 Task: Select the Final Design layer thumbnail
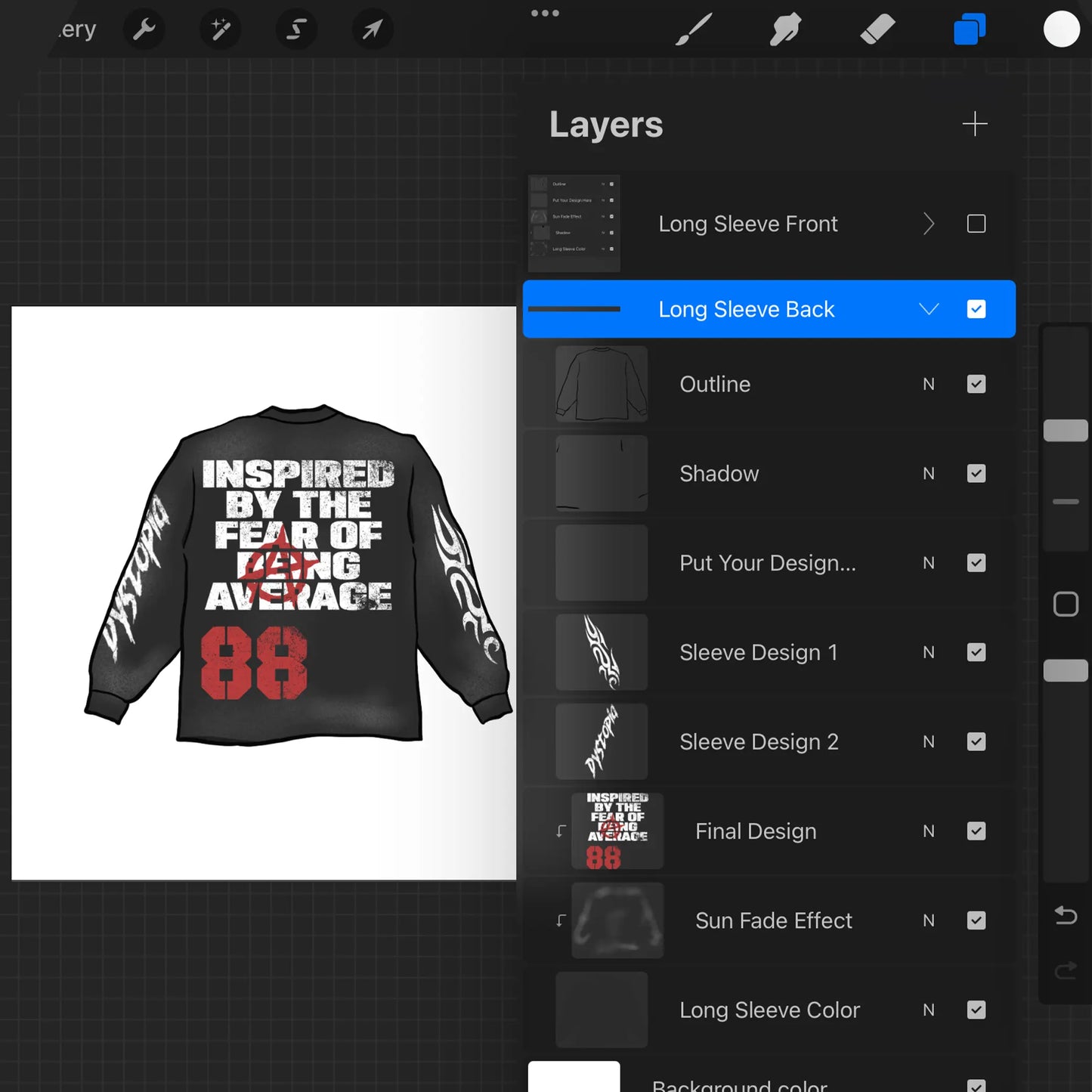coord(617,831)
